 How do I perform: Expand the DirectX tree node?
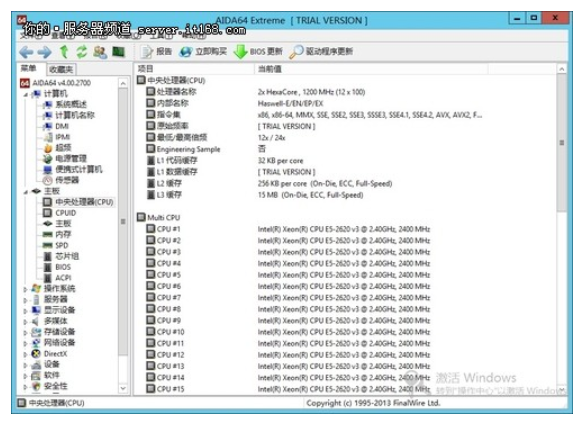pos(25,354)
